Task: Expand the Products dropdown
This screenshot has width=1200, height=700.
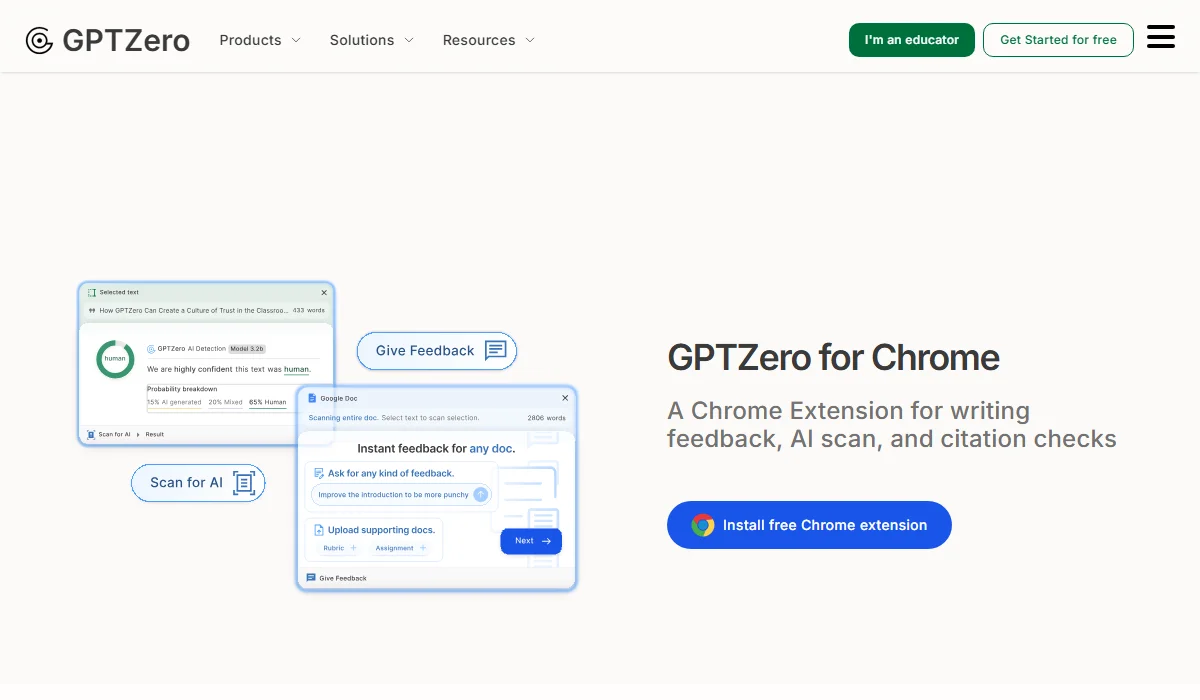Action: (x=259, y=40)
